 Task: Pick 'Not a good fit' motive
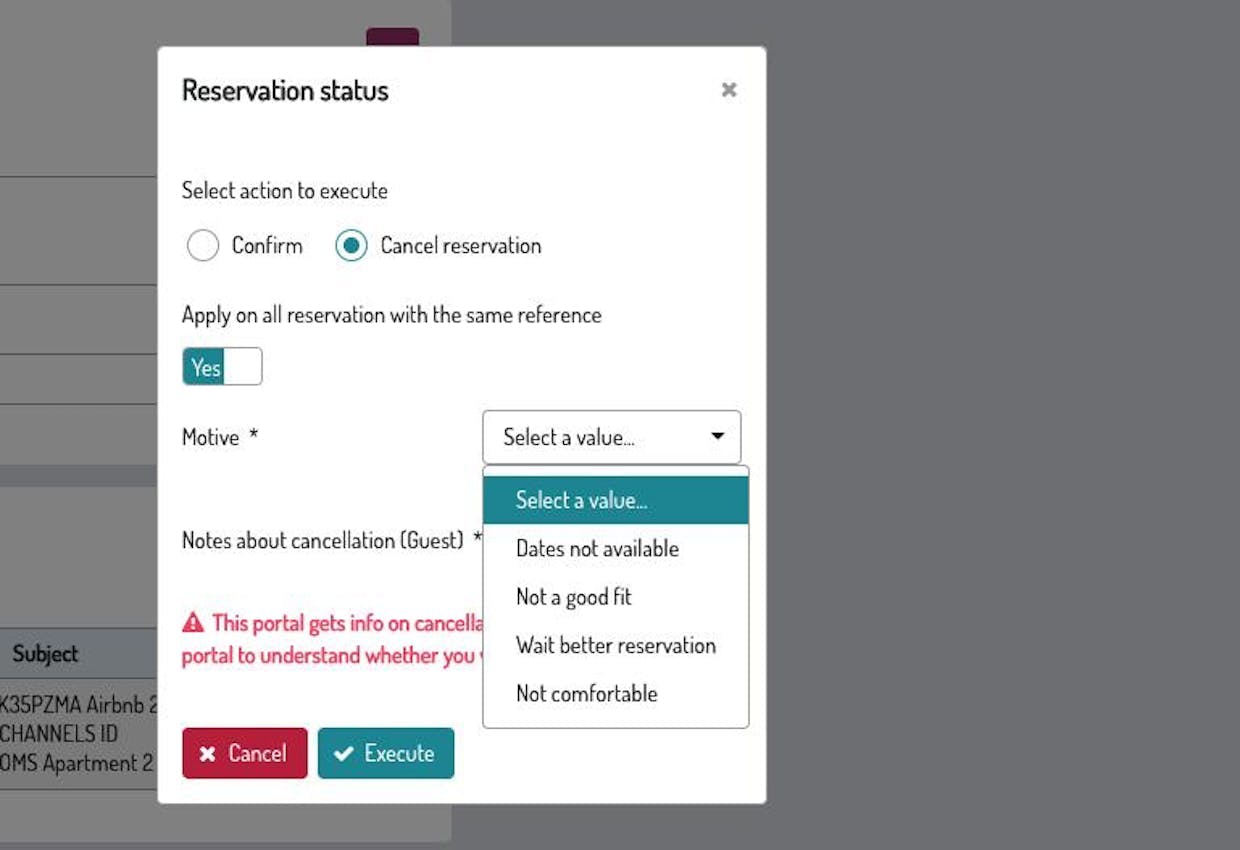[574, 597]
